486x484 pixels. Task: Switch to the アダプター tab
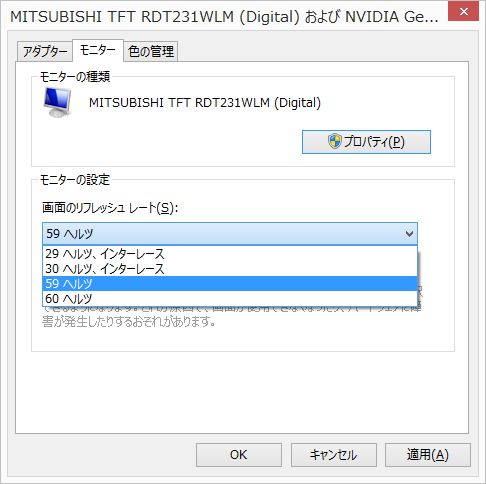pos(45,52)
